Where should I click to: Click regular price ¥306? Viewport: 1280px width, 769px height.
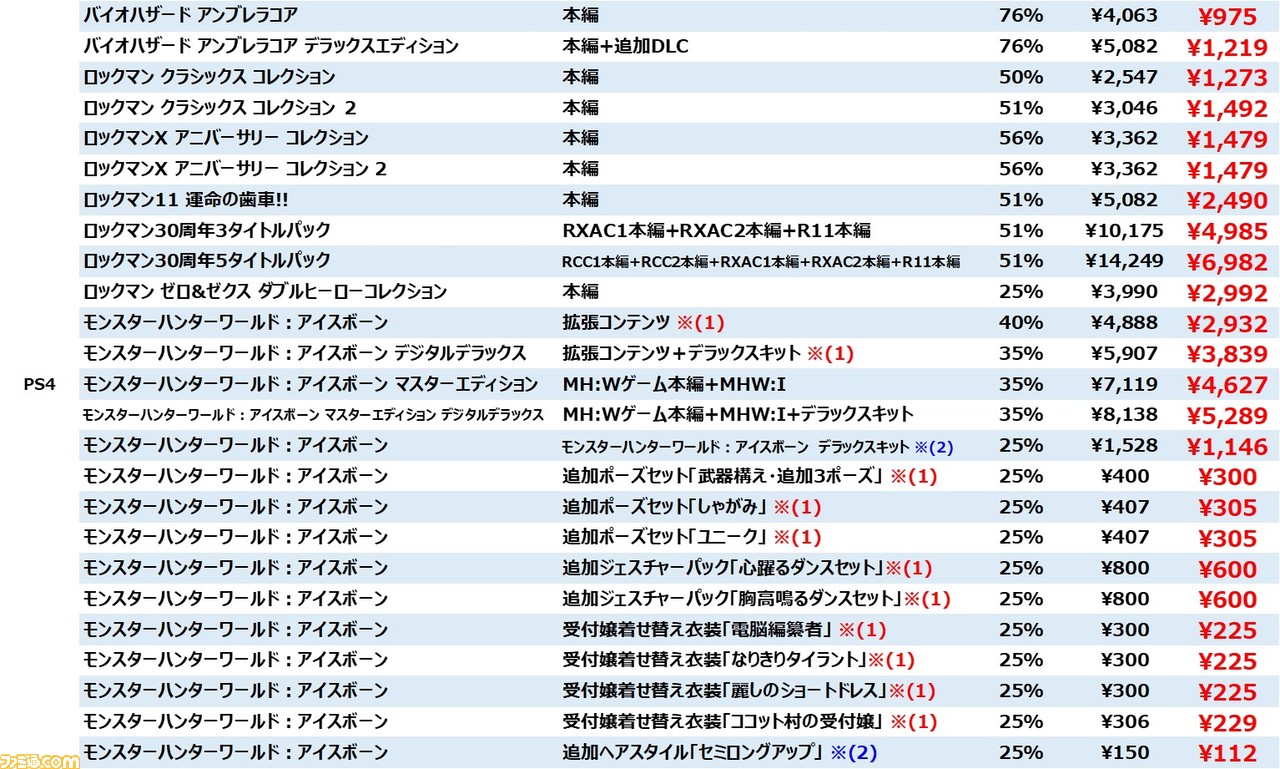click(x=1125, y=722)
